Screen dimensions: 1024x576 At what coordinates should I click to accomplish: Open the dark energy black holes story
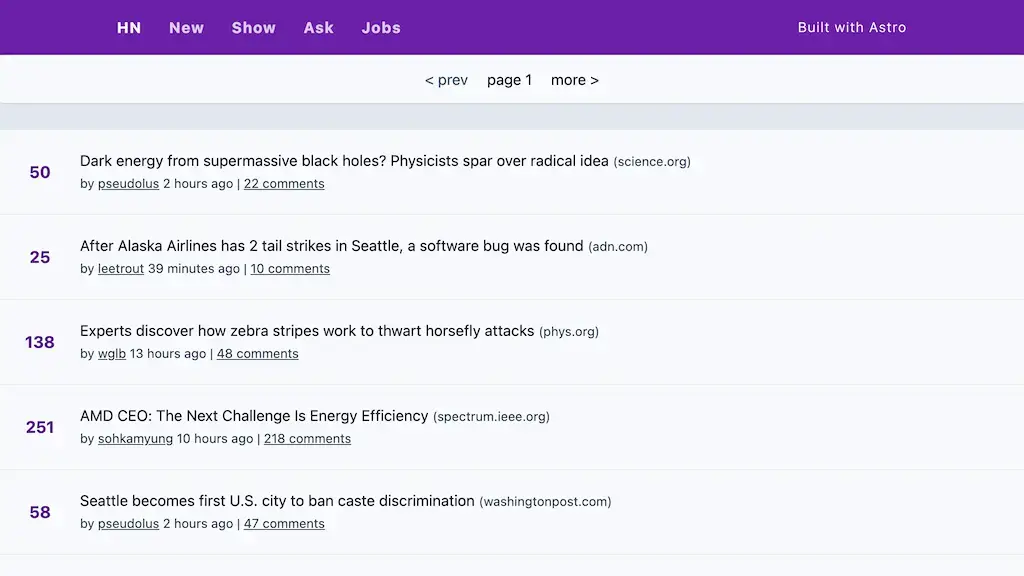[344, 161]
